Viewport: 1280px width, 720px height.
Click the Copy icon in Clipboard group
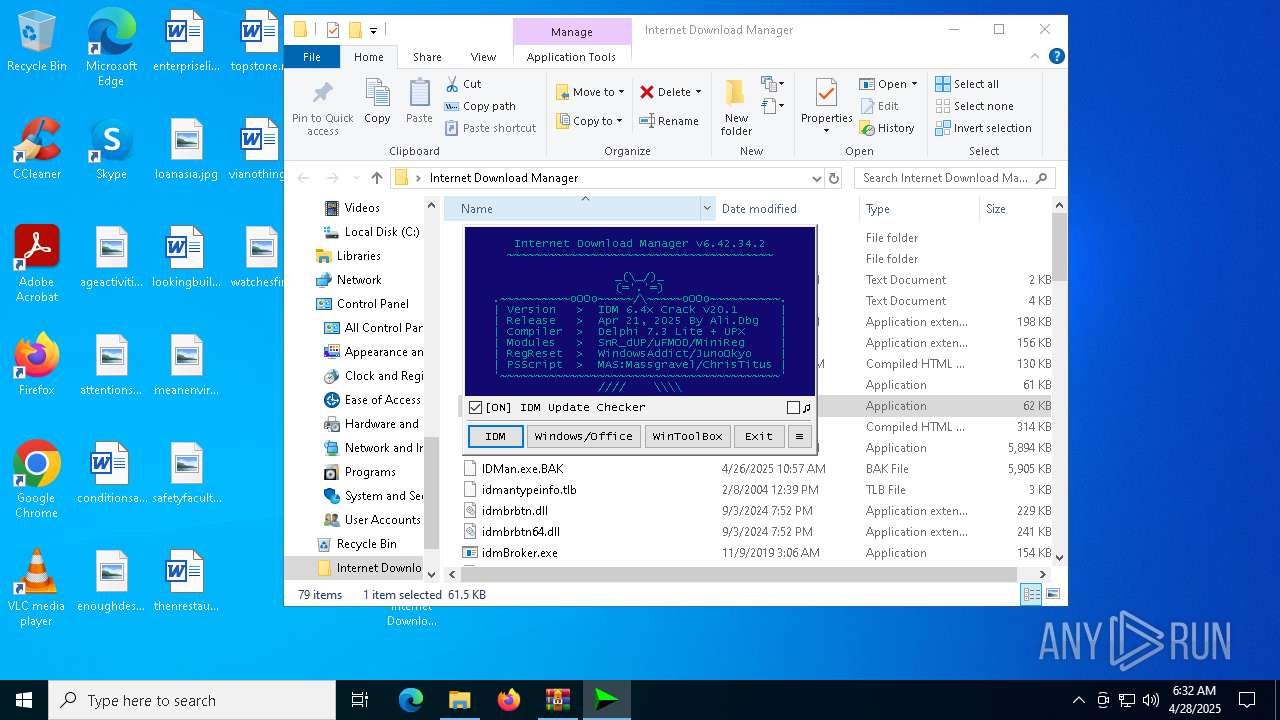[x=377, y=94]
